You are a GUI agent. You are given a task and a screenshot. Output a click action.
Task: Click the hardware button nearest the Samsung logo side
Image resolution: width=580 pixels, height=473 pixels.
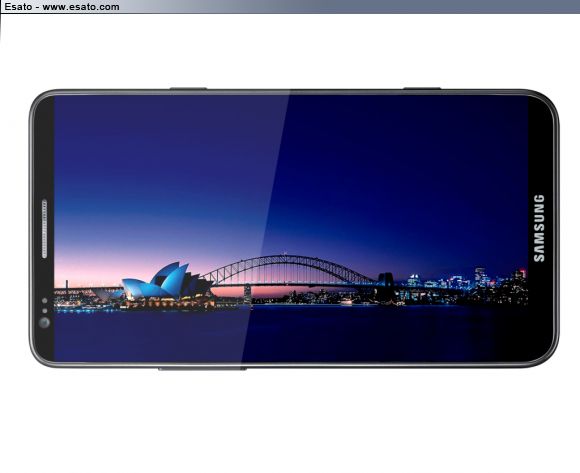[422, 89]
